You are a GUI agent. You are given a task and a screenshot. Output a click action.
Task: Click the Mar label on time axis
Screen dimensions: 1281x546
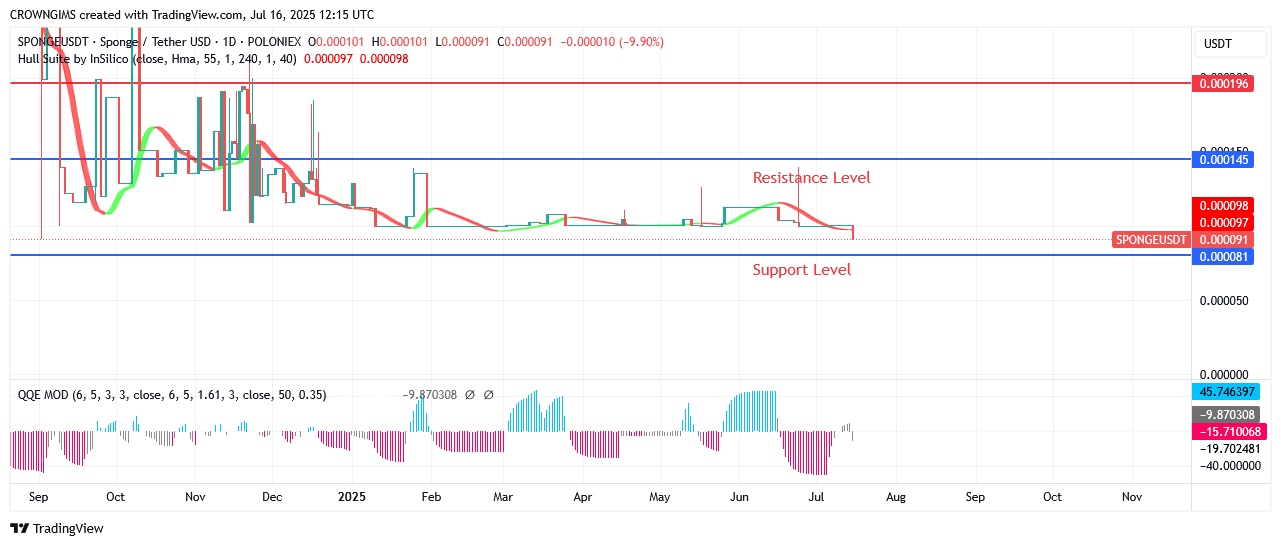tap(503, 497)
